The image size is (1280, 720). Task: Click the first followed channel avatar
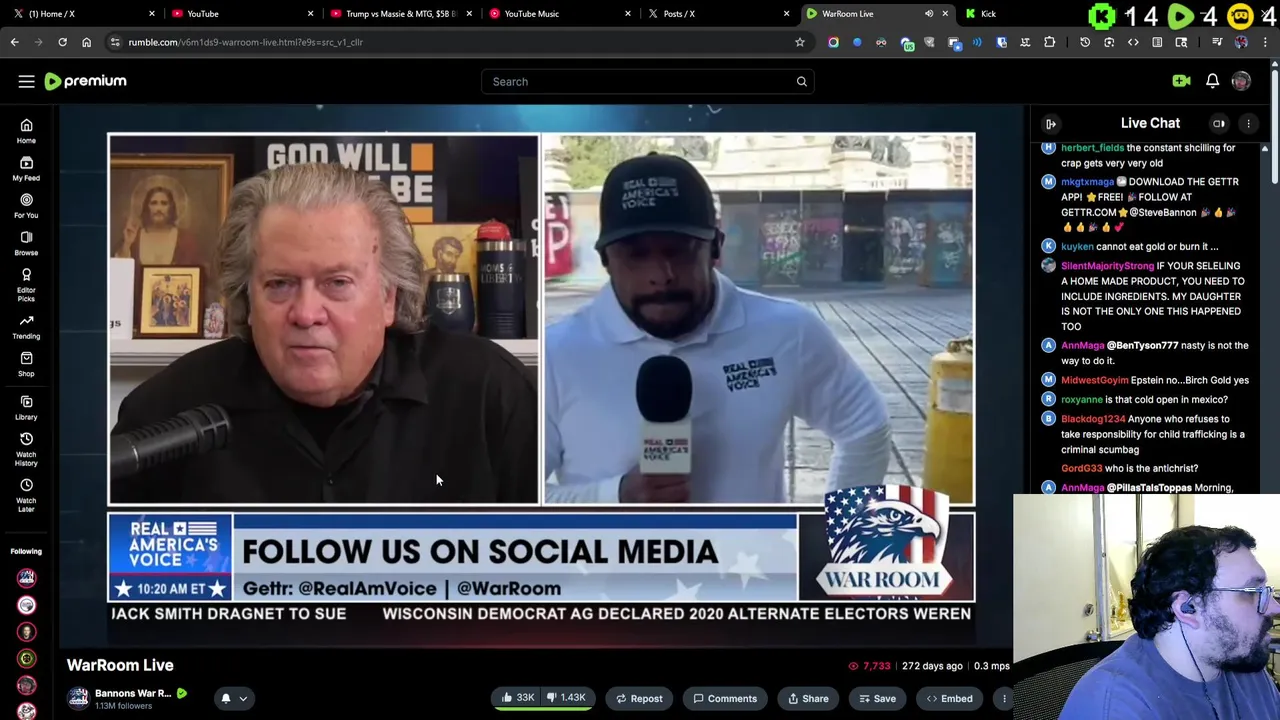point(26,577)
